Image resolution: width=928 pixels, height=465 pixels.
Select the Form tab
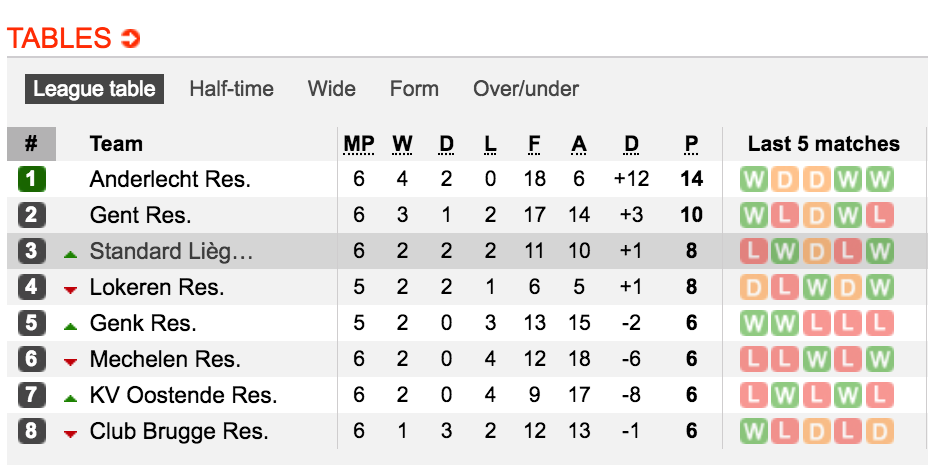(414, 89)
